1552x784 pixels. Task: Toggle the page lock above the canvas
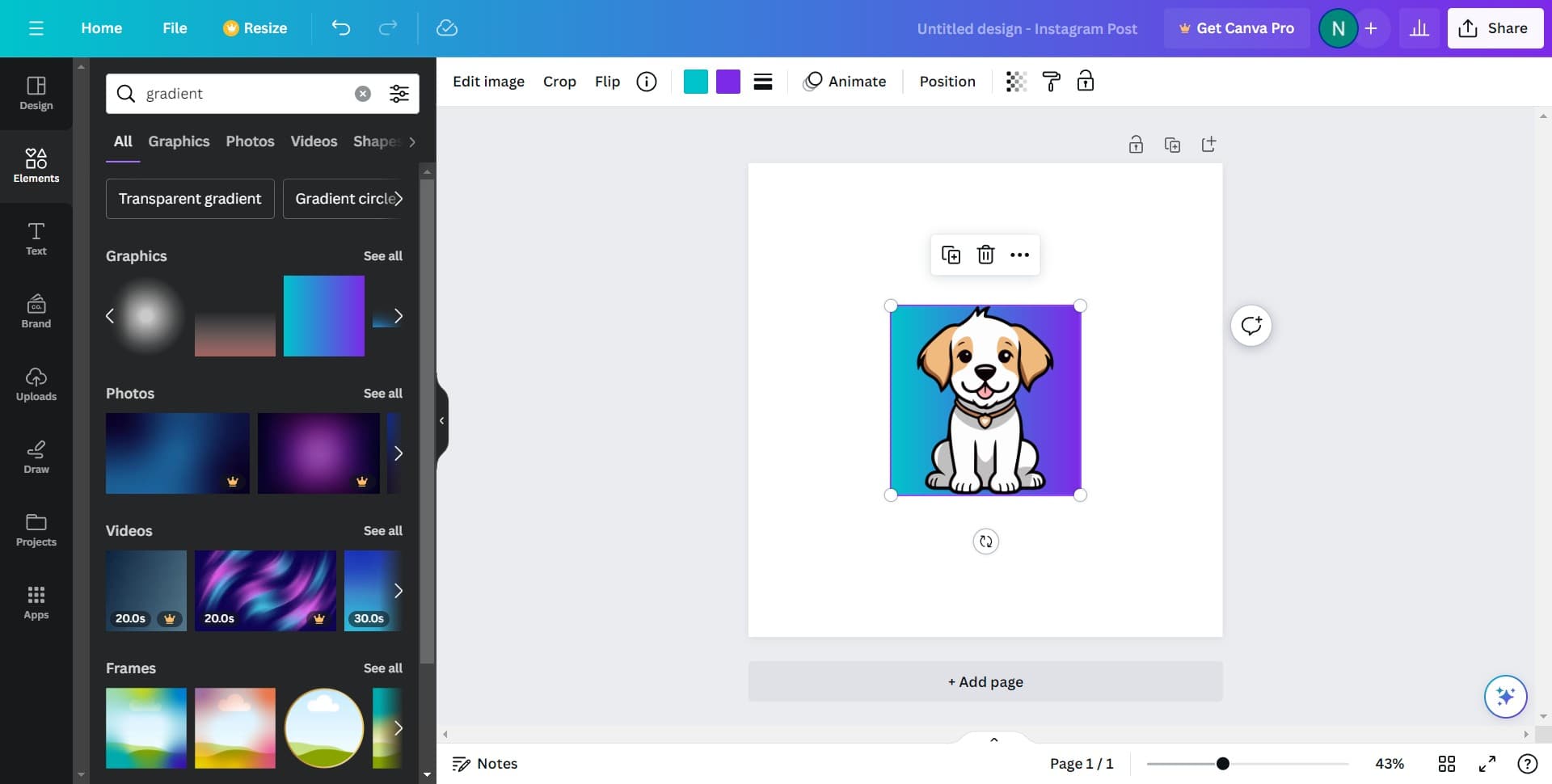(1136, 145)
